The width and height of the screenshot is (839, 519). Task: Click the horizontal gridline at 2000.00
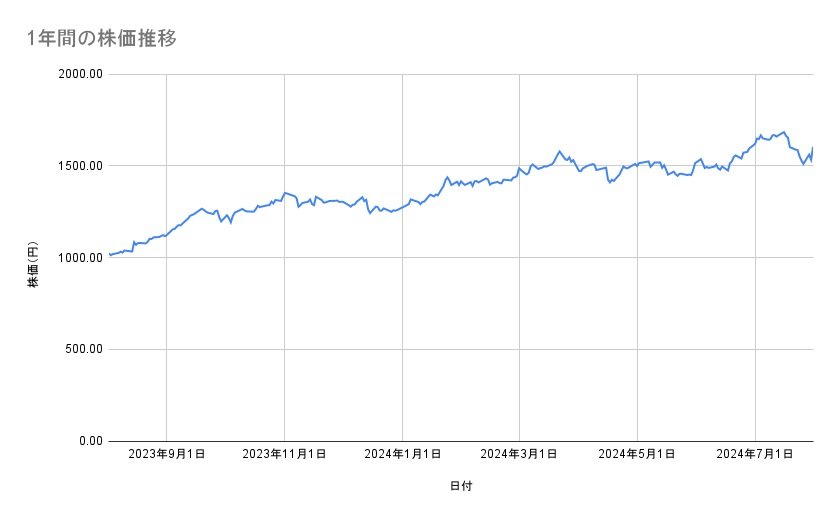[460, 74]
